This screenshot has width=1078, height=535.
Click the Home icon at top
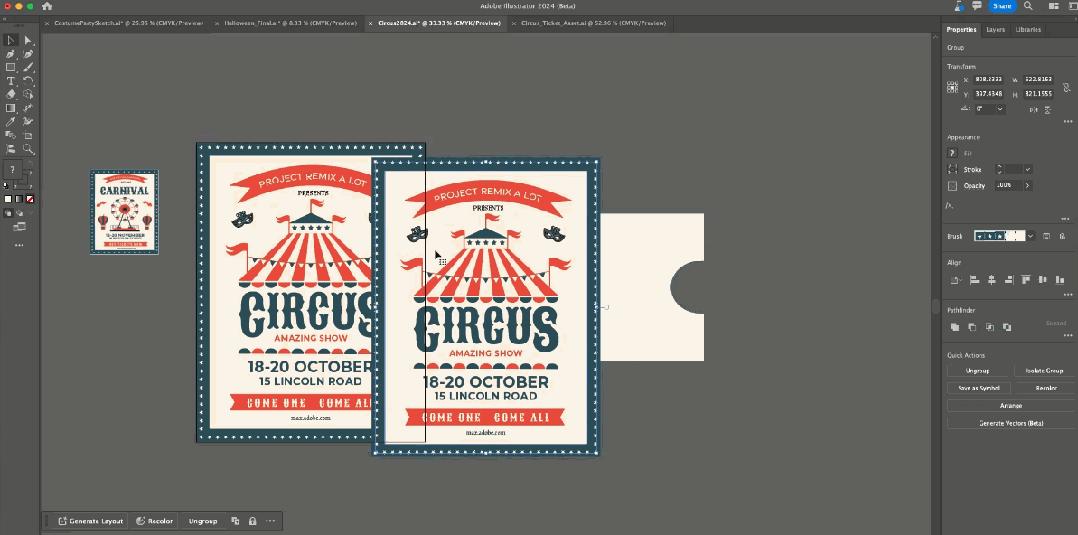click(47, 6)
